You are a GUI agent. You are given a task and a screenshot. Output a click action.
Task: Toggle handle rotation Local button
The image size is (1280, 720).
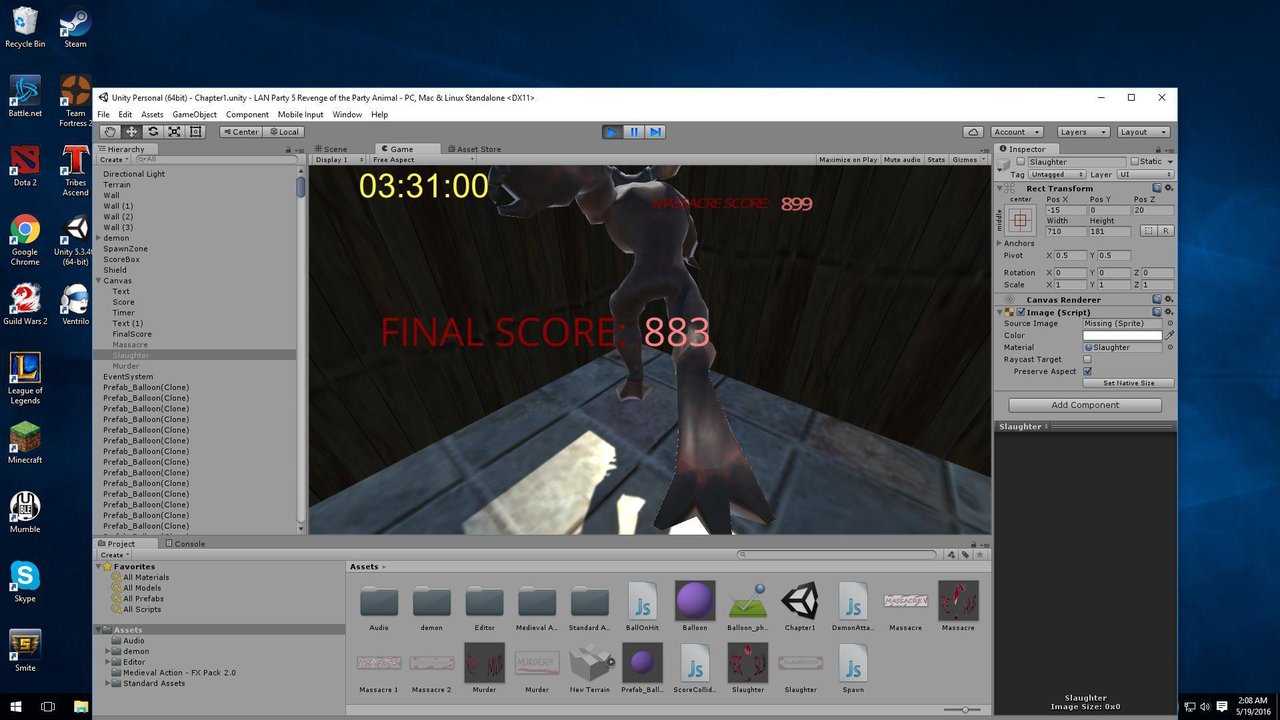283,132
